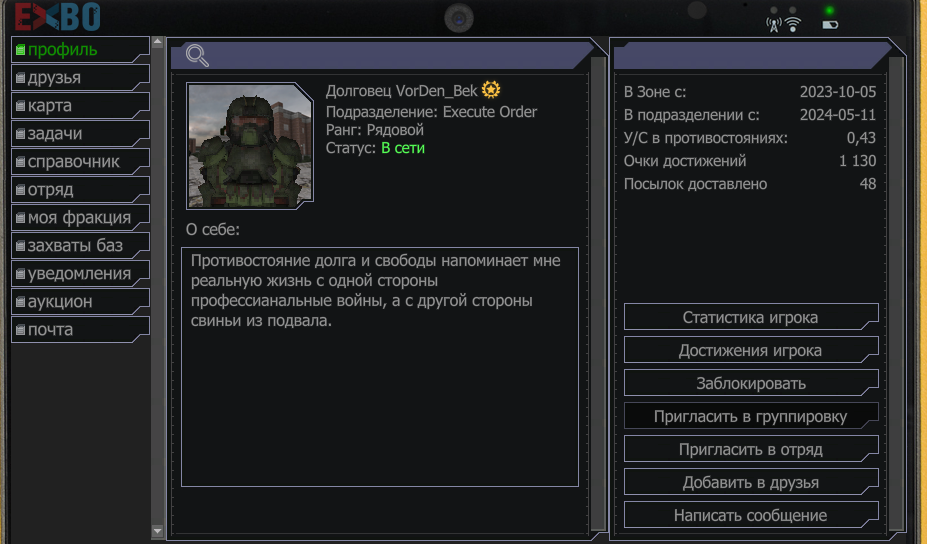Click the gold star badge beside VorDen_Bek
Image resolution: width=927 pixels, height=544 pixels.
click(491, 90)
